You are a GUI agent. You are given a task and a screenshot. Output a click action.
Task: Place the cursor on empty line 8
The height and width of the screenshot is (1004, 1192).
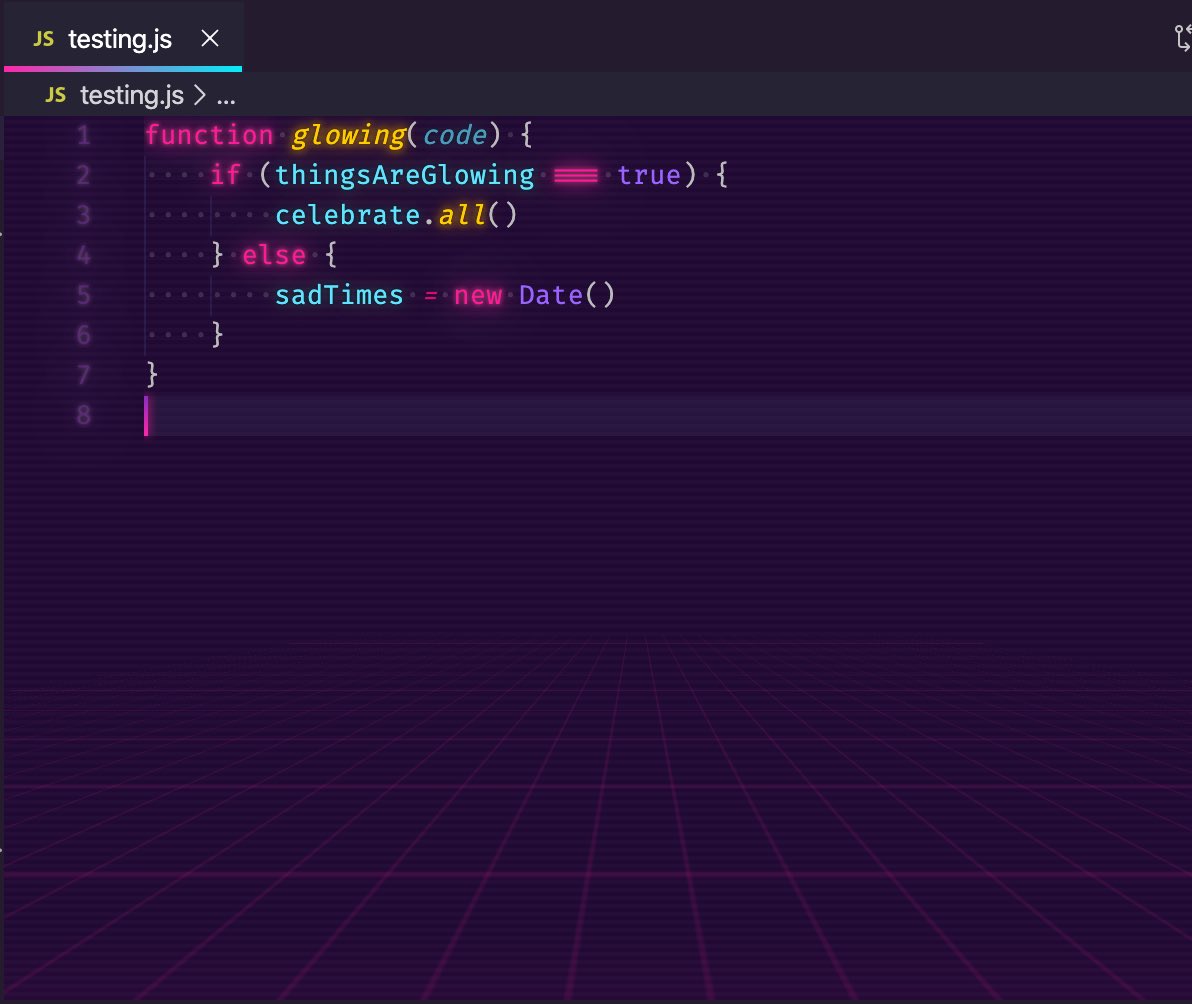pyautogui.click(x=668, y=415)
